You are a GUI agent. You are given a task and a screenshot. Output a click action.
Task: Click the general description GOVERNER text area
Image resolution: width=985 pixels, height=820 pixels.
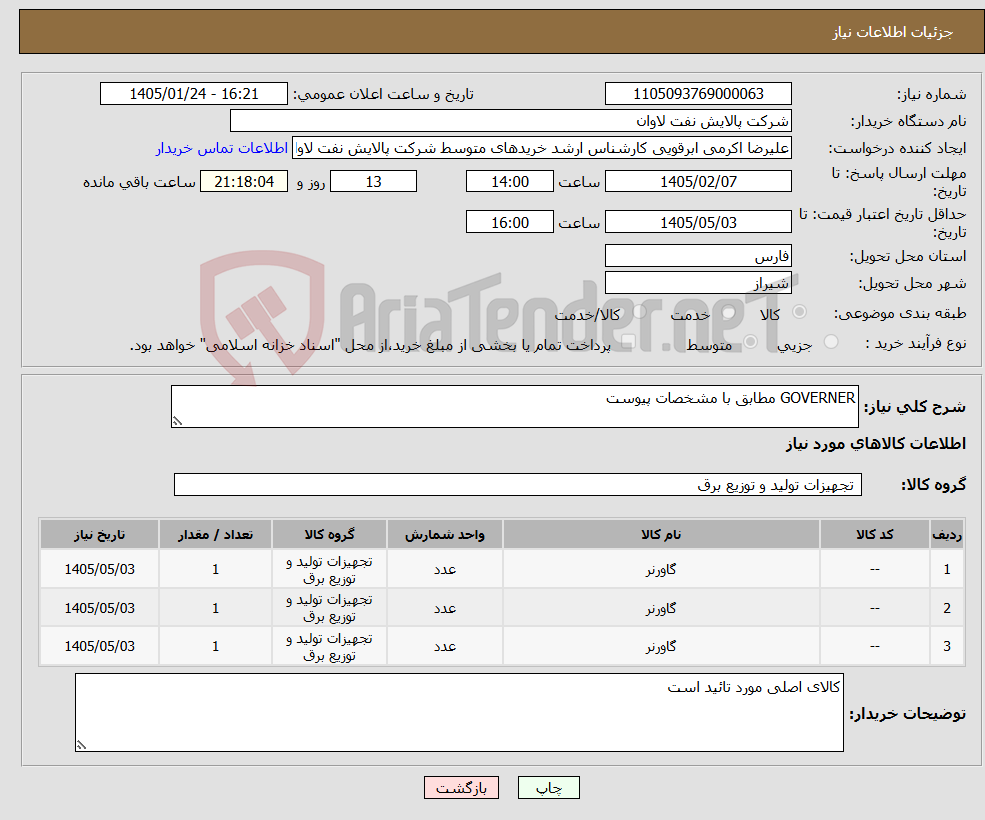click(514, 407)
